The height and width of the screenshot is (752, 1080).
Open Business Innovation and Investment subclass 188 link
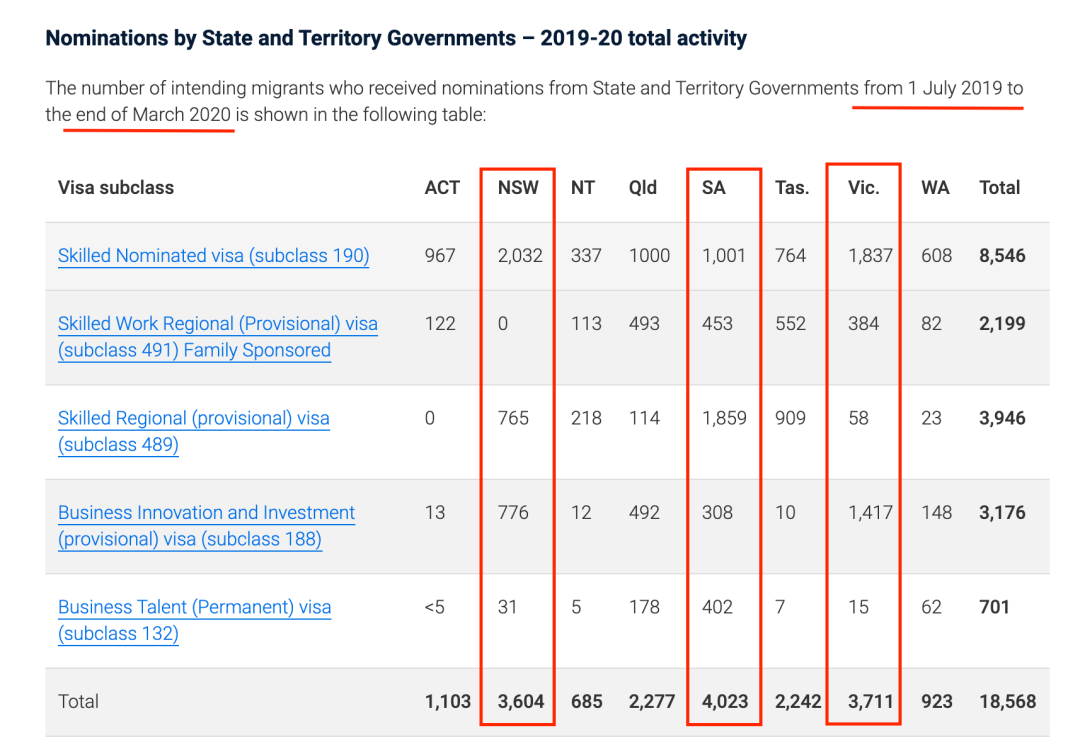tap(206, 525)
